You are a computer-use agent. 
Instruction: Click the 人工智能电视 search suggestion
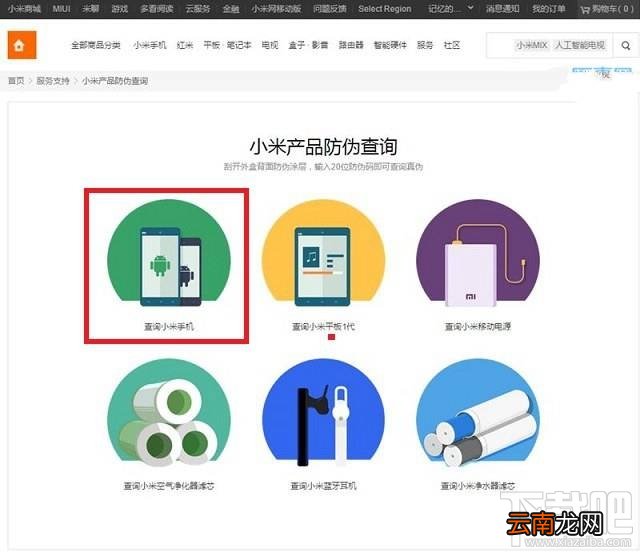point(580,45)
